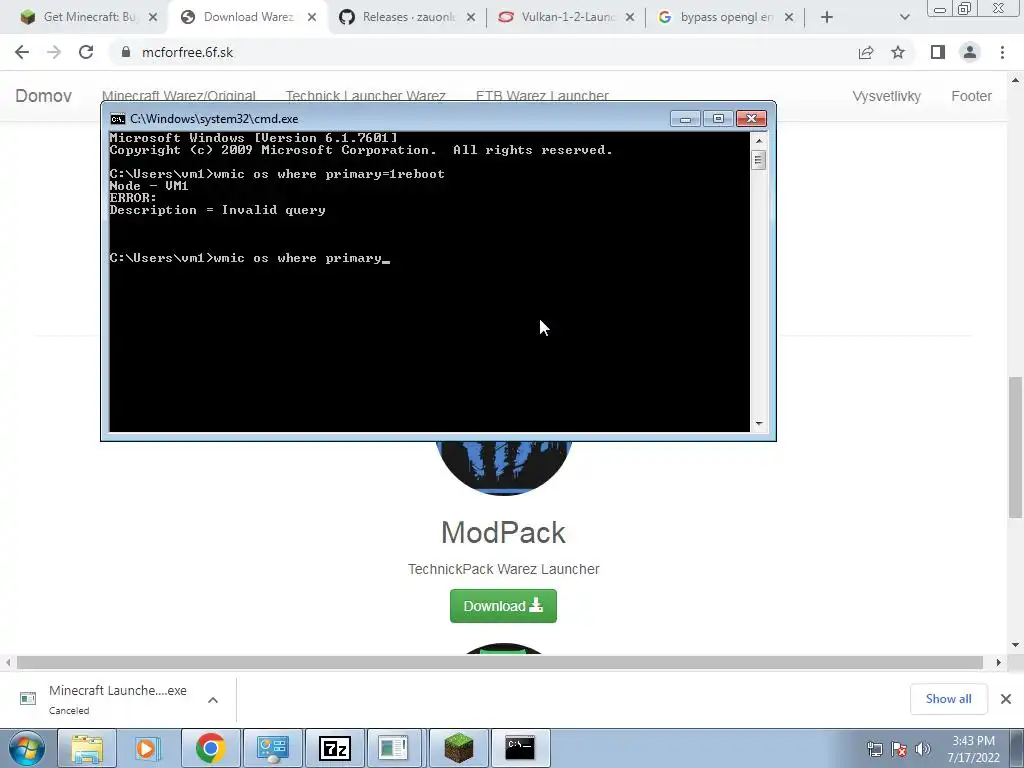Screen dimensions: 1024x768
Task: Click the browser forward arrow
Action: (x=54, y=52)
